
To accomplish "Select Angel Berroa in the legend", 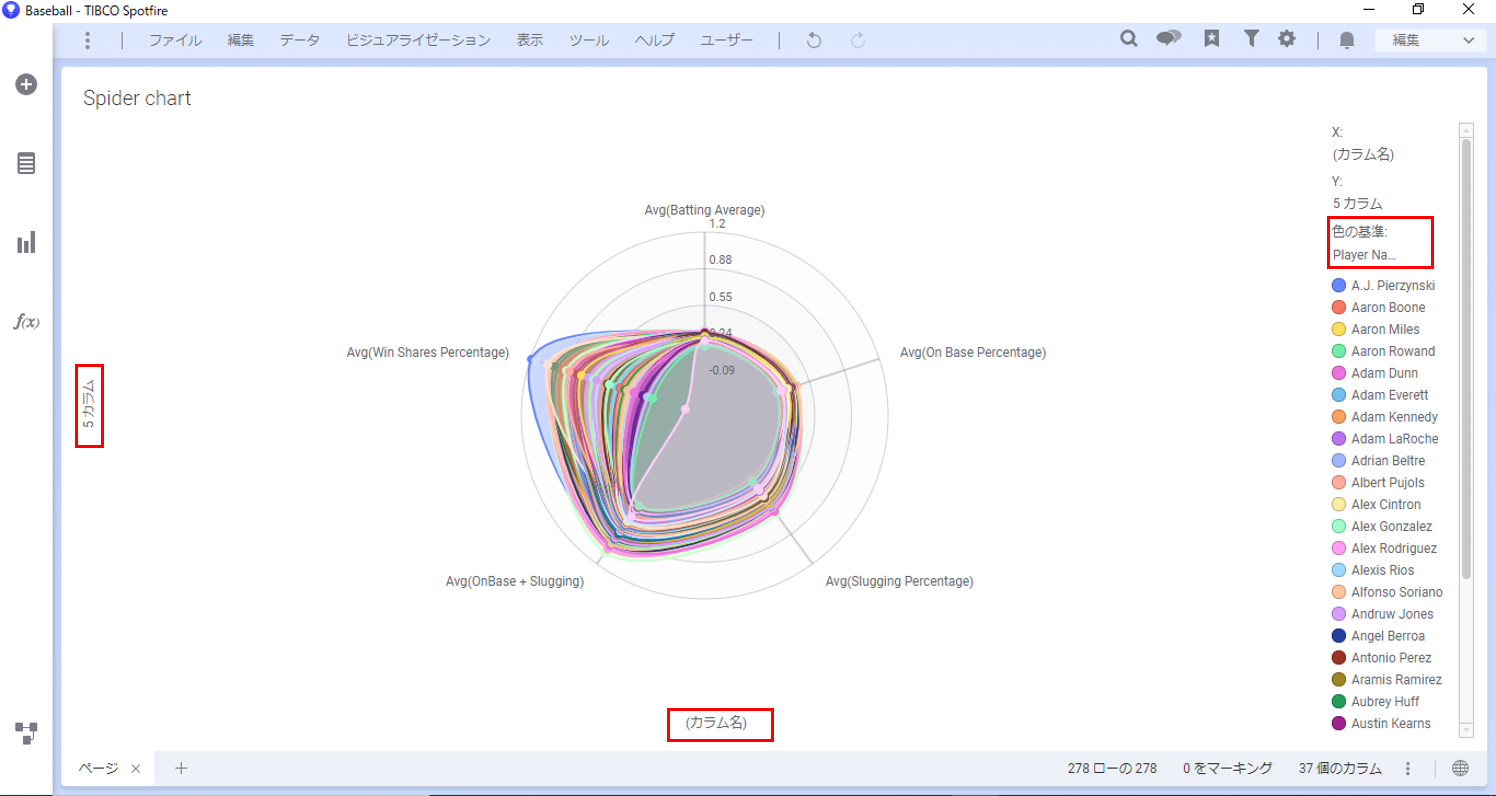I will pyautogui.click(x=1388, y=636).
